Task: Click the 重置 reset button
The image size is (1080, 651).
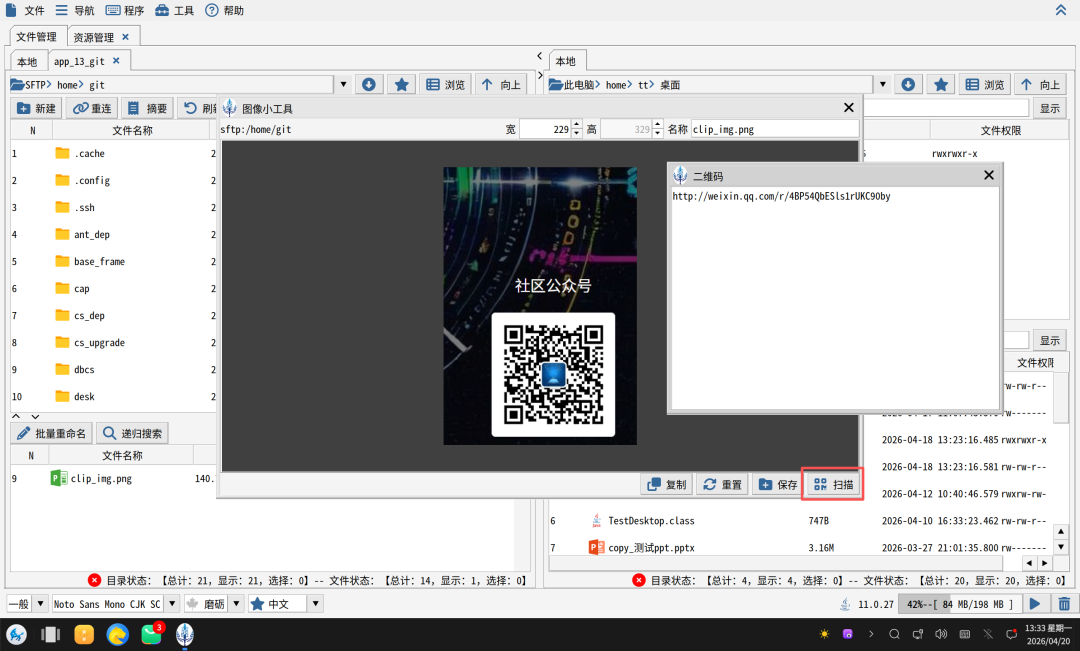Action: [722, 485]
